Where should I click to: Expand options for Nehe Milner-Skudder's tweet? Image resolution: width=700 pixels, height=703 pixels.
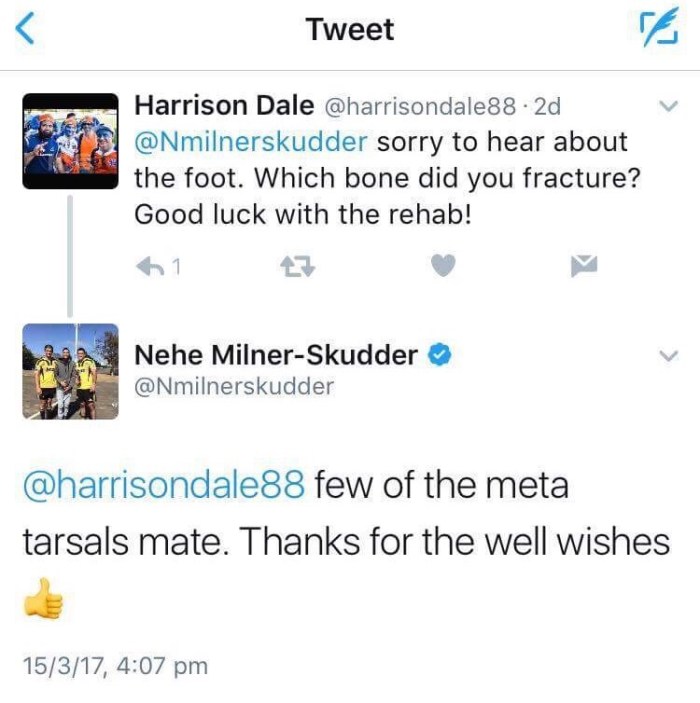click(x=671, y=355)
